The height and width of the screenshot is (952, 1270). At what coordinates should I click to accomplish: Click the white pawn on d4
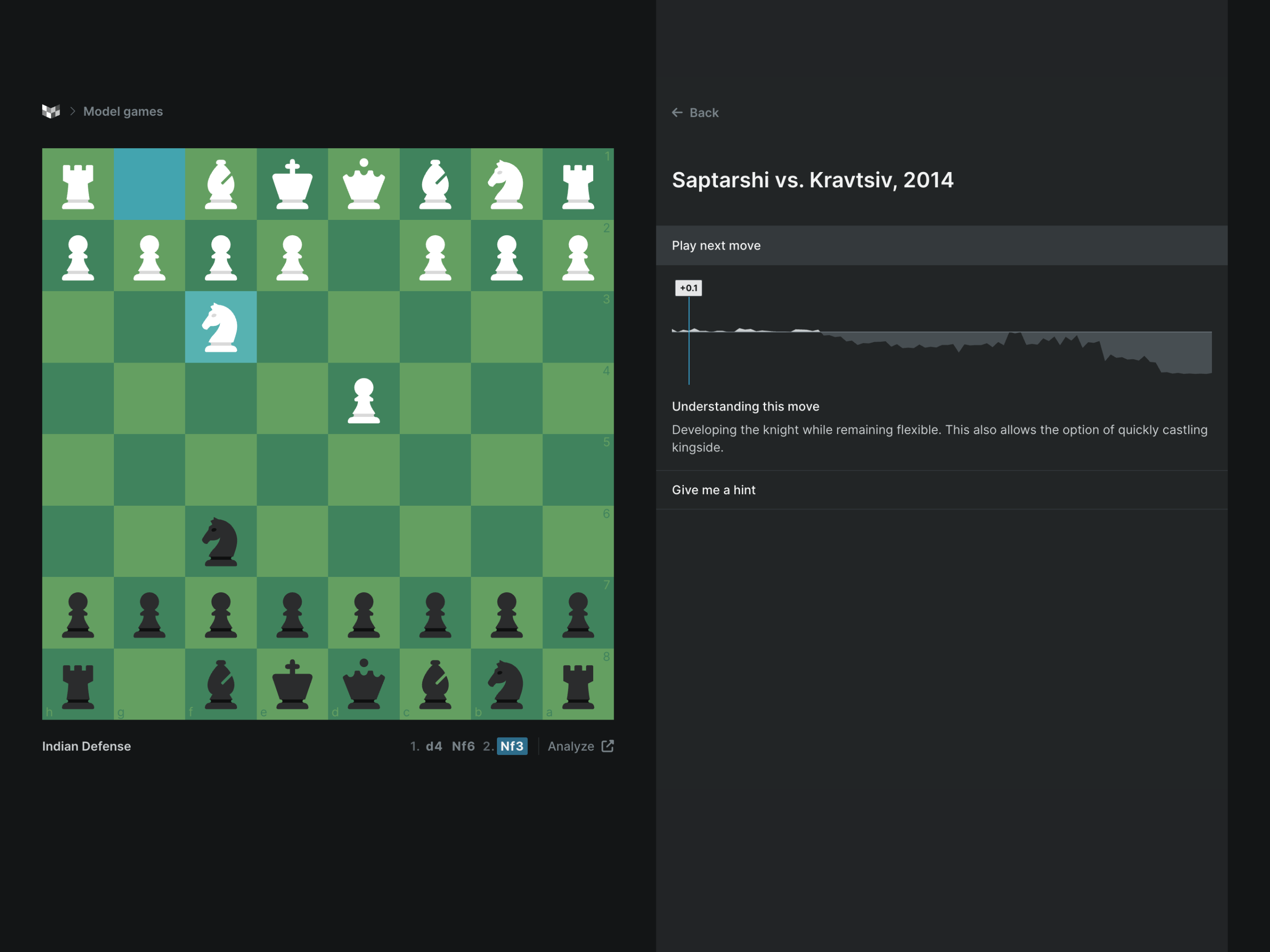[x=364, y=400]
